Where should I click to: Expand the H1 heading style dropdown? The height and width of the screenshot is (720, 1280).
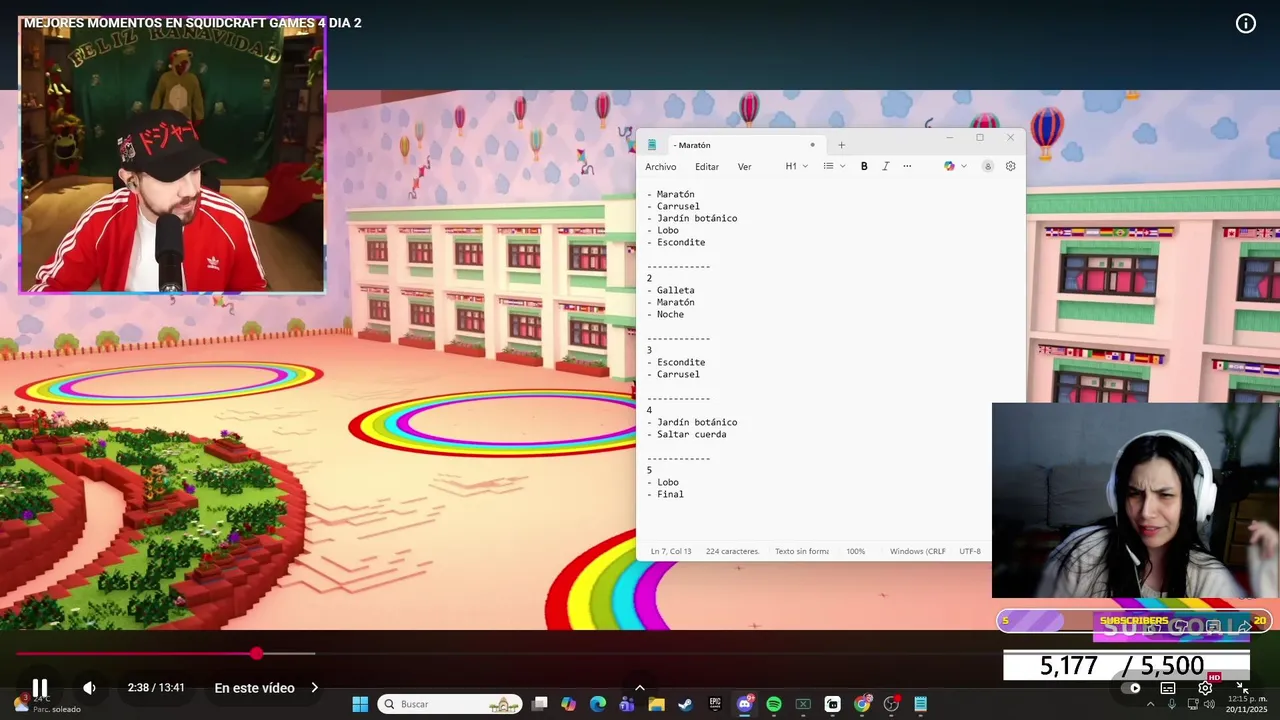[x=797, y=166]
